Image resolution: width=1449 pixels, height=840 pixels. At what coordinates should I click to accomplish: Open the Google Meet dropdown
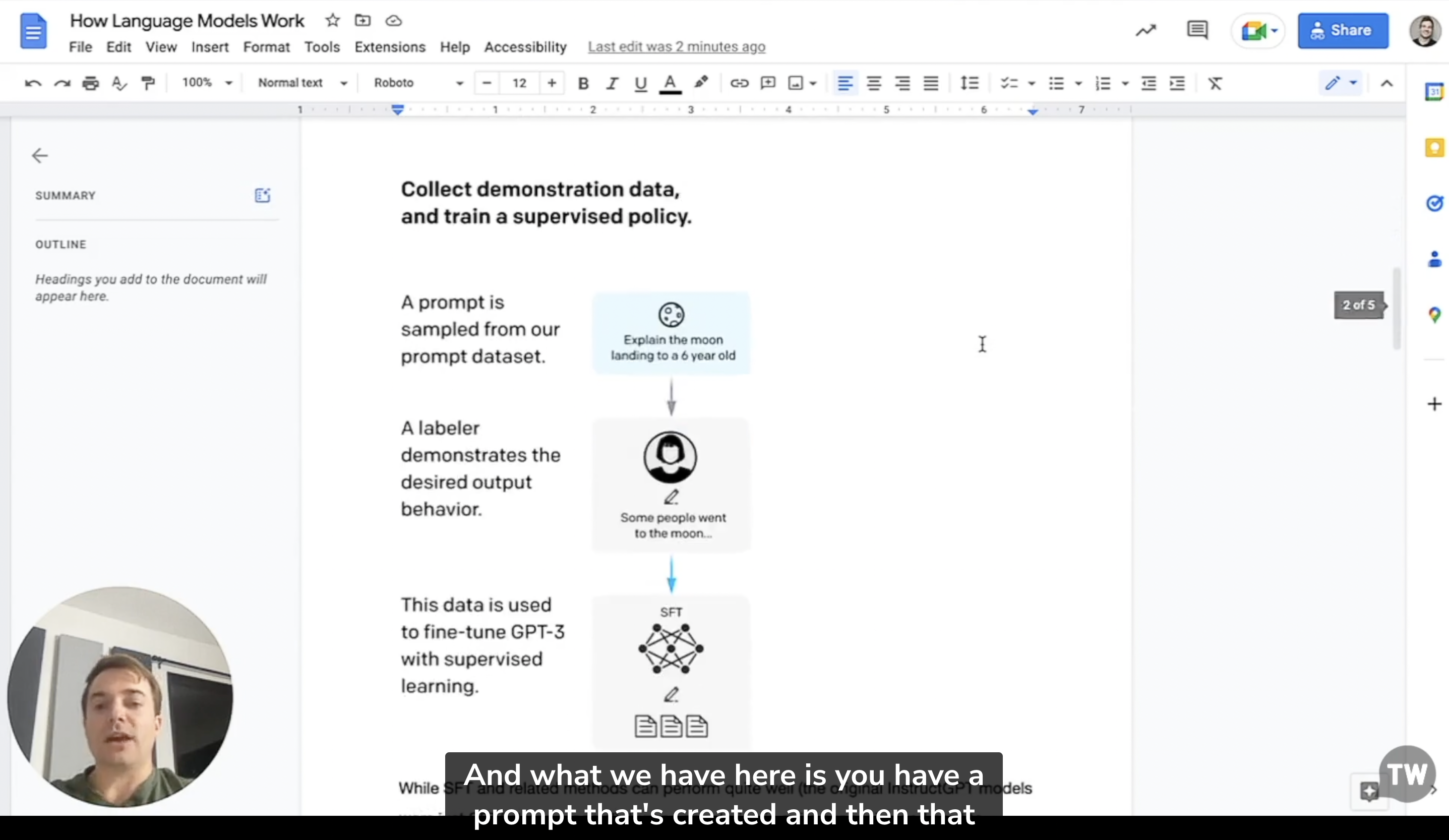pyautogui.click(x=1258, y=30)
